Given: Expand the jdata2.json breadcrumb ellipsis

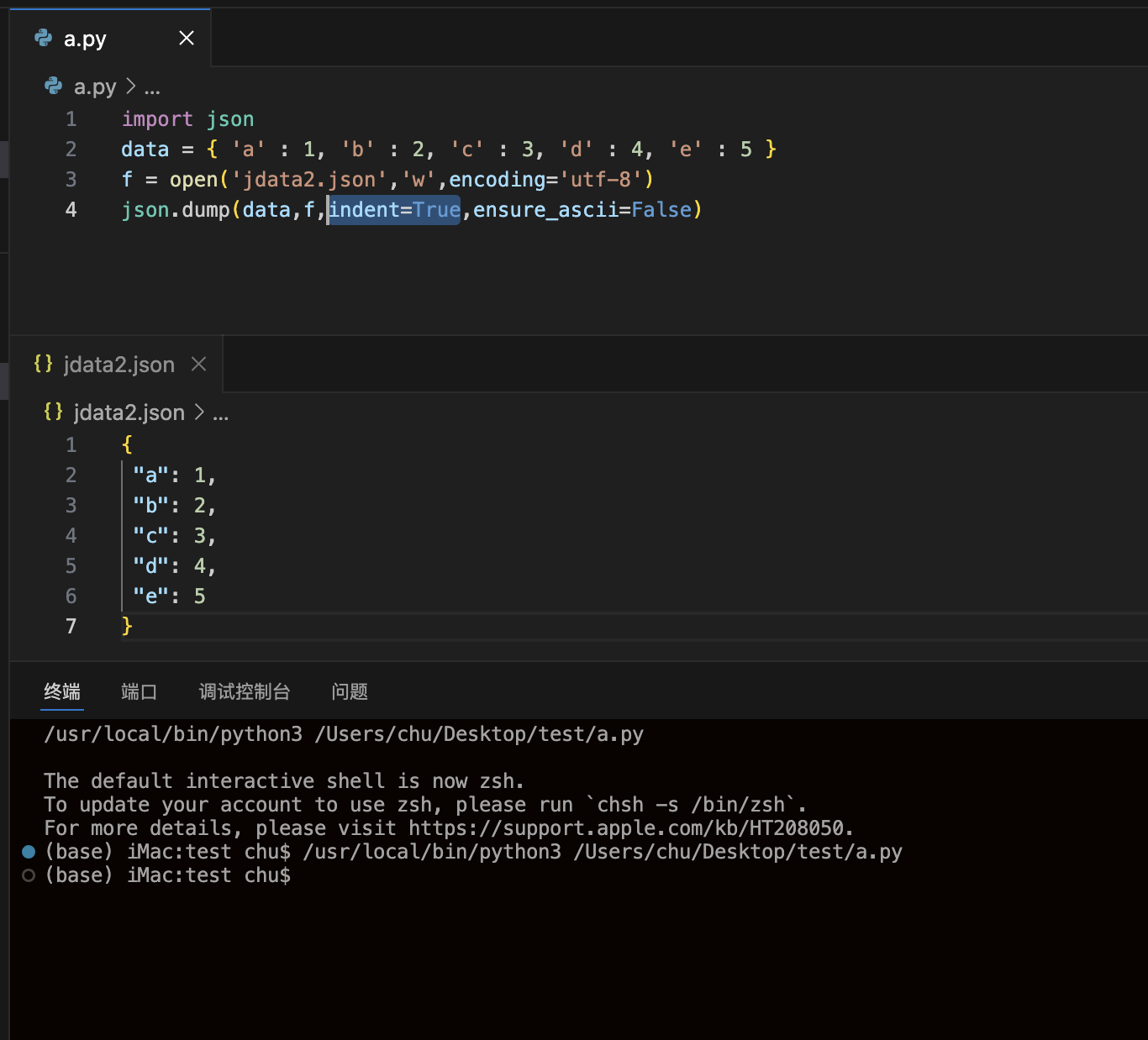Looking at the screenshot, I should point(221,413).
